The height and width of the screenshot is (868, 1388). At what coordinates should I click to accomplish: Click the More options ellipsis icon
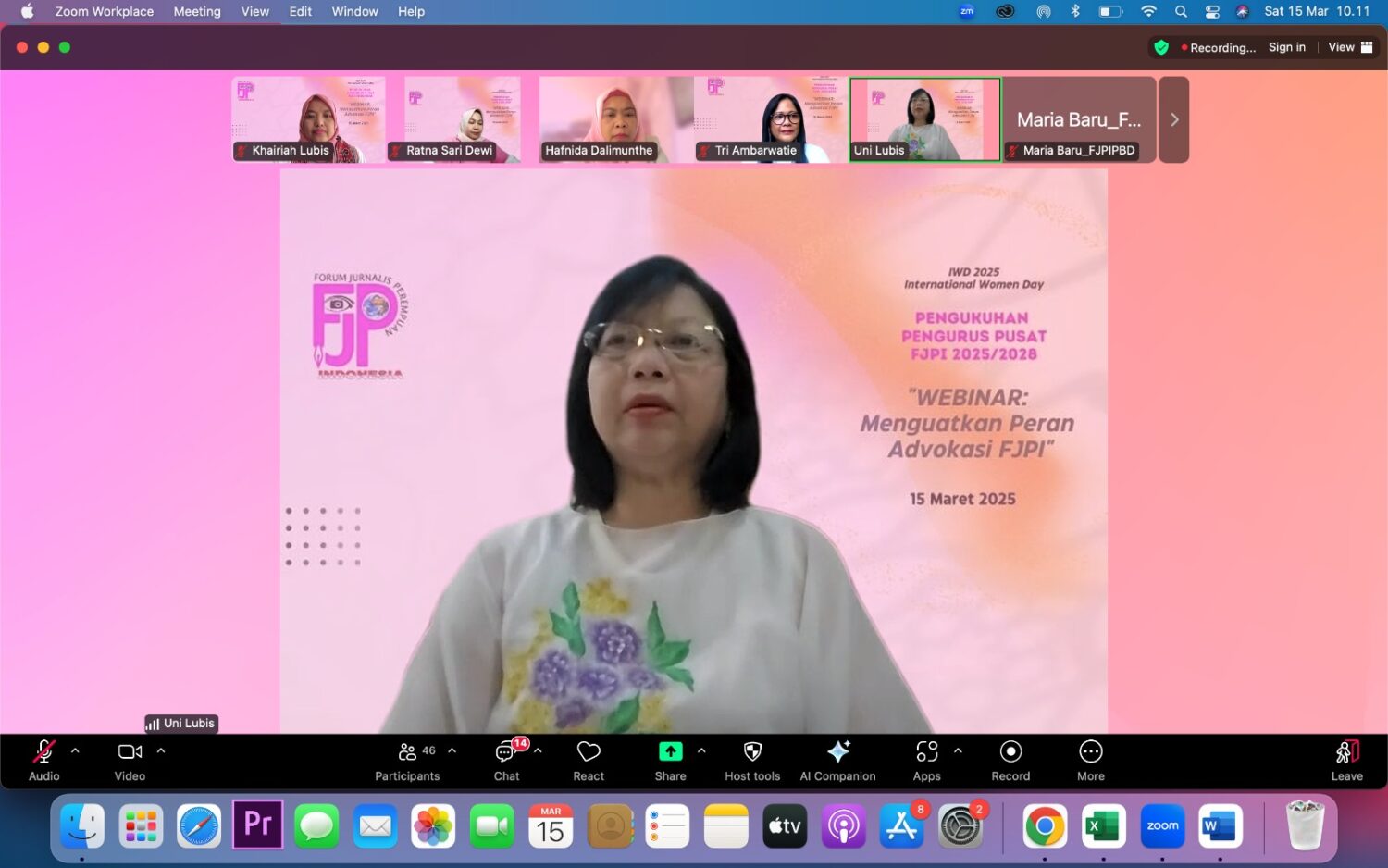tap(1091, 752)
